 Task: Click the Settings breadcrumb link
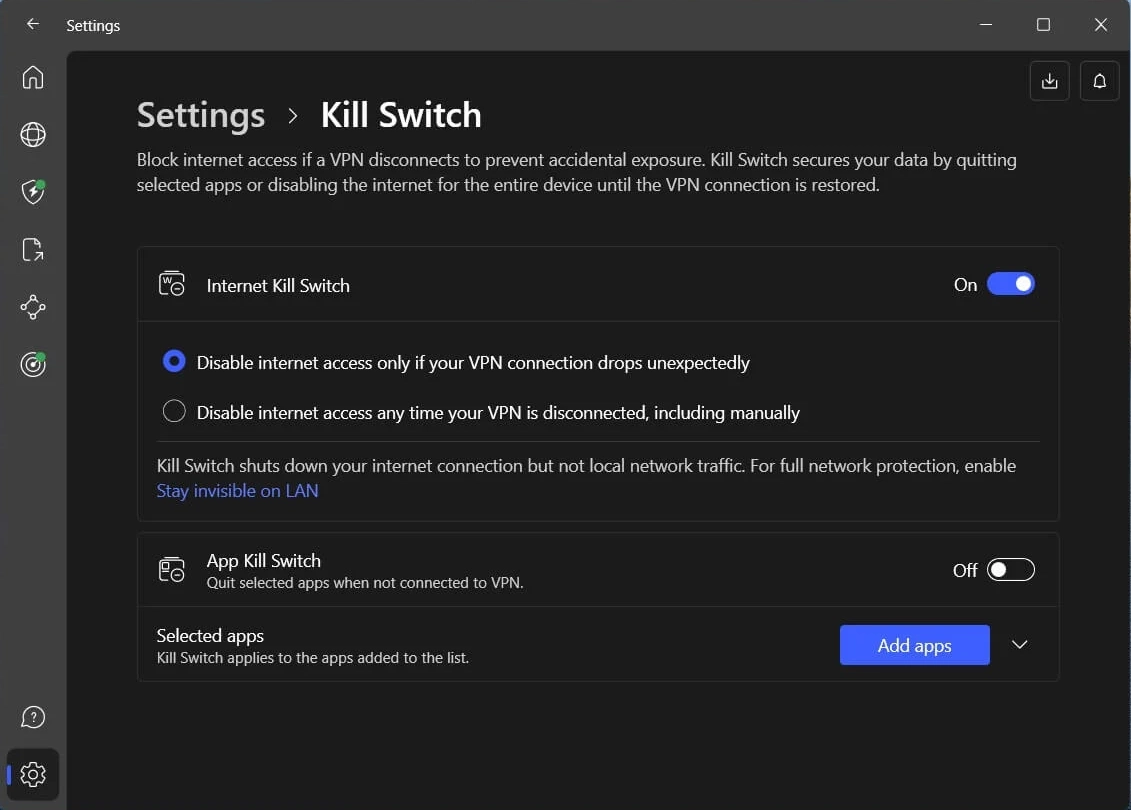click(201, 115)
